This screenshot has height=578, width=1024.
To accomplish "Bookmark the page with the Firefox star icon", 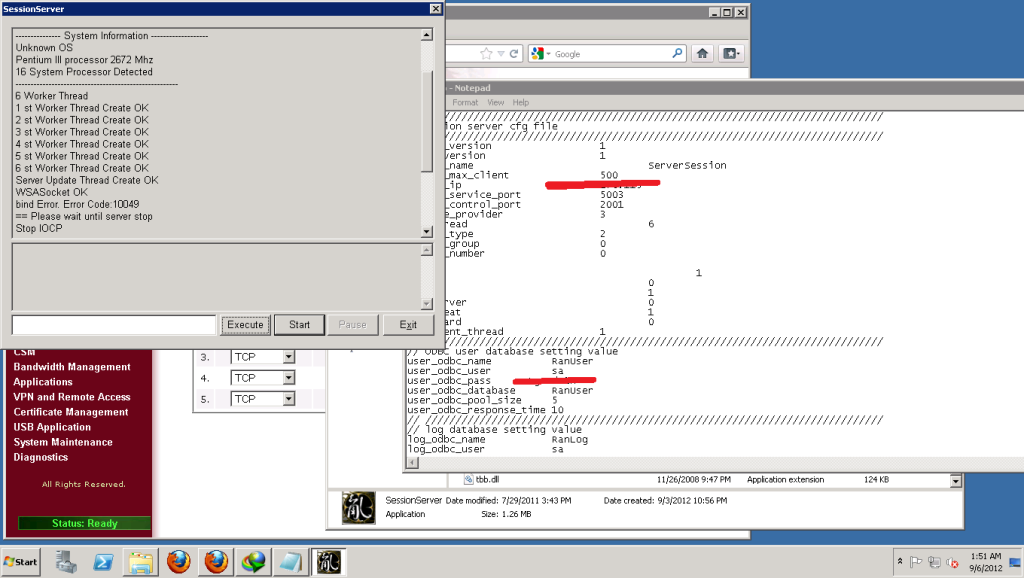I will tap(486, 54).
